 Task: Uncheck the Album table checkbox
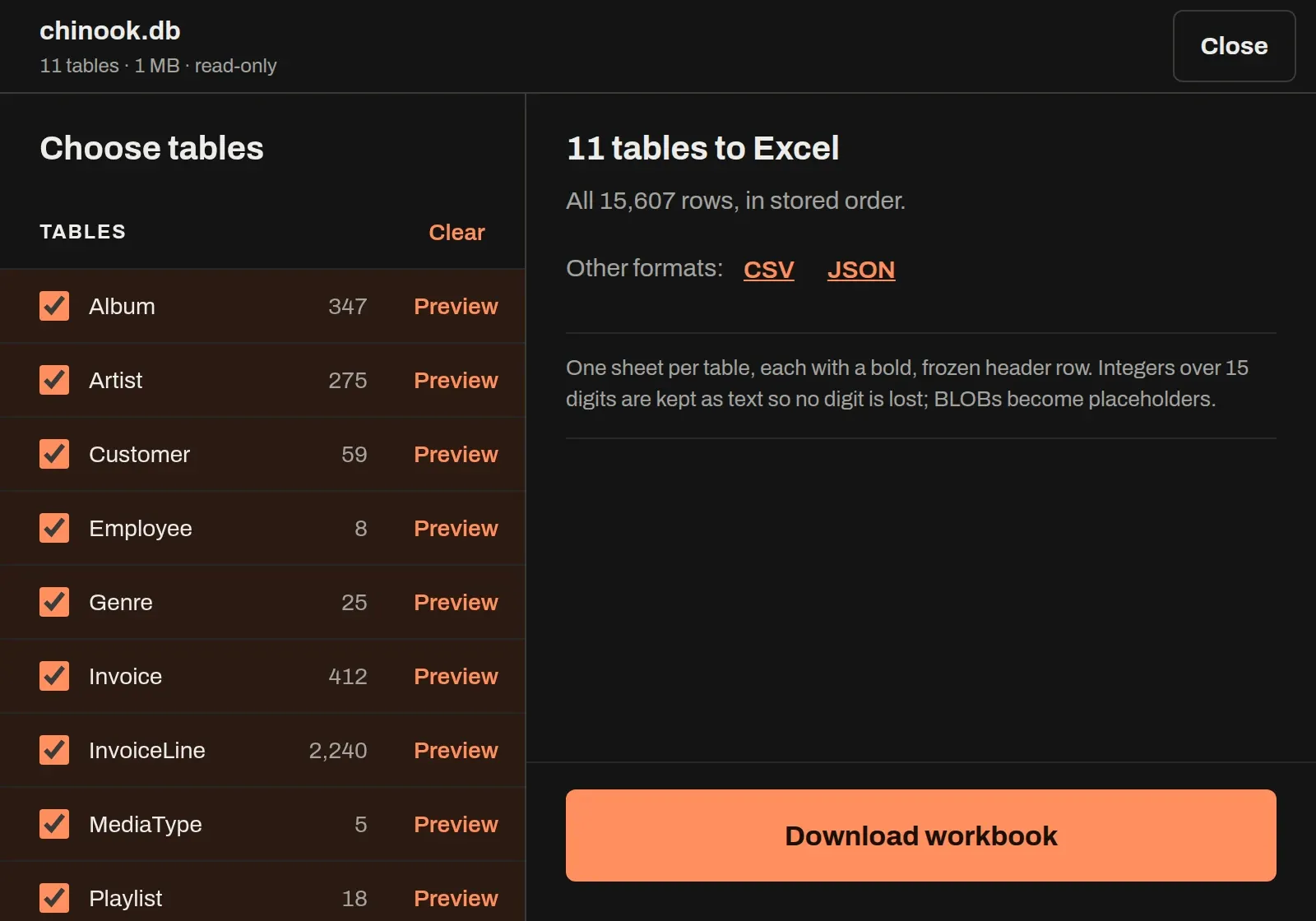[54, 306]
